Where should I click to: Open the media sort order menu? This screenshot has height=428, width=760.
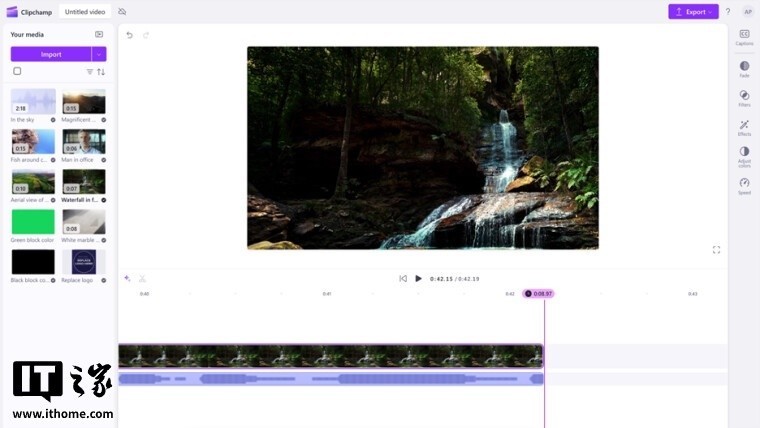(101, 72)
